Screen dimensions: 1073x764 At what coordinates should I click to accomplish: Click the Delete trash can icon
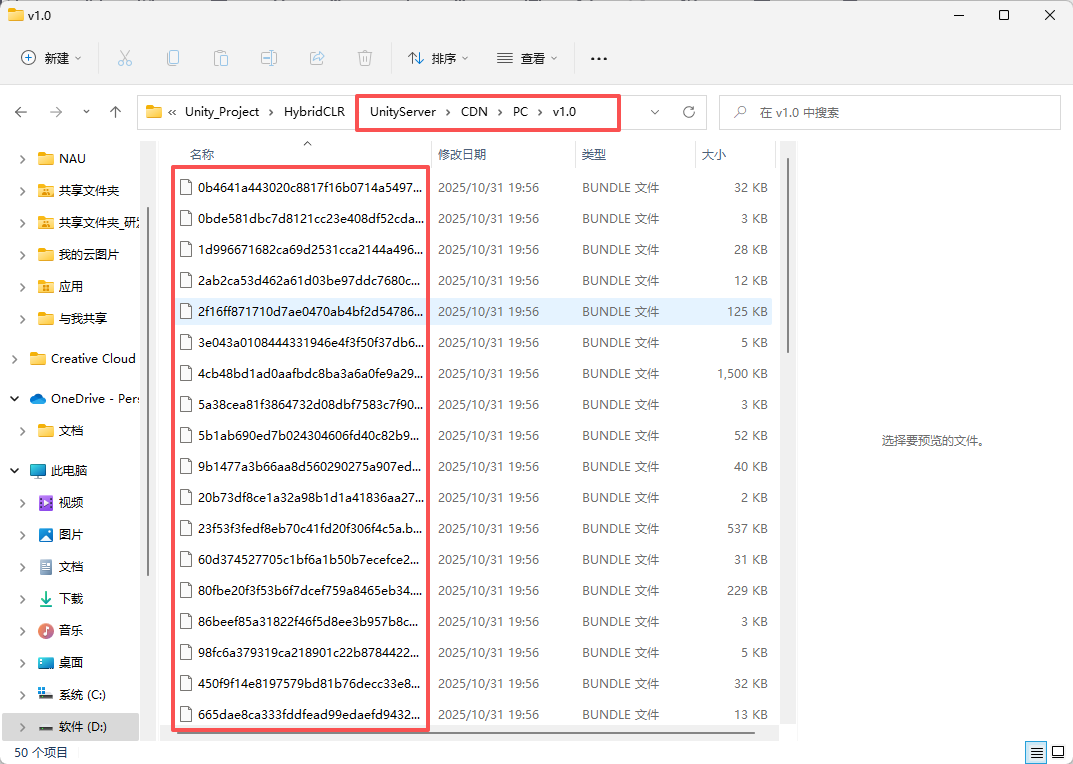click(x=365, y=58)
